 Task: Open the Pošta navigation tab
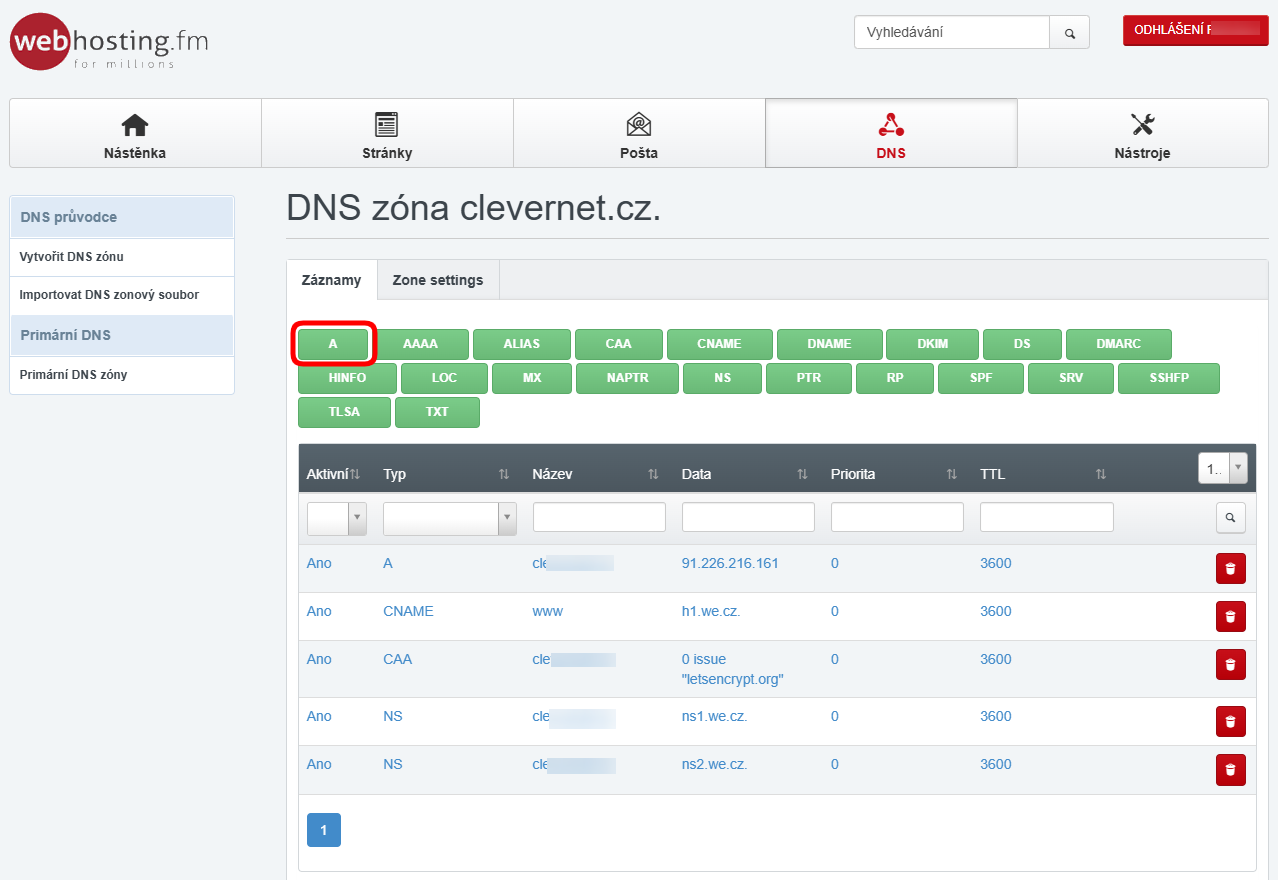pyautogui.click(x=639, y=134)
